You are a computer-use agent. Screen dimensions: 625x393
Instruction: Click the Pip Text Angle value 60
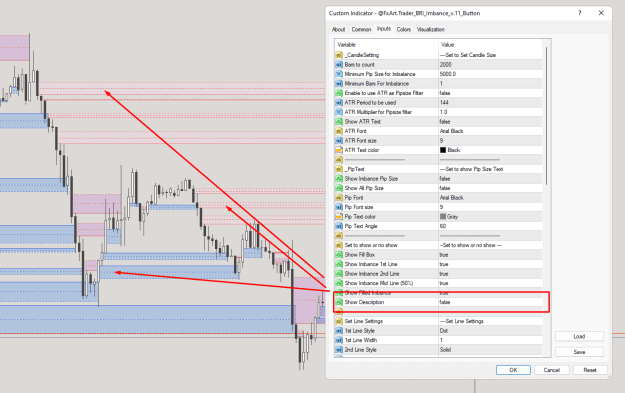[442, 226]
